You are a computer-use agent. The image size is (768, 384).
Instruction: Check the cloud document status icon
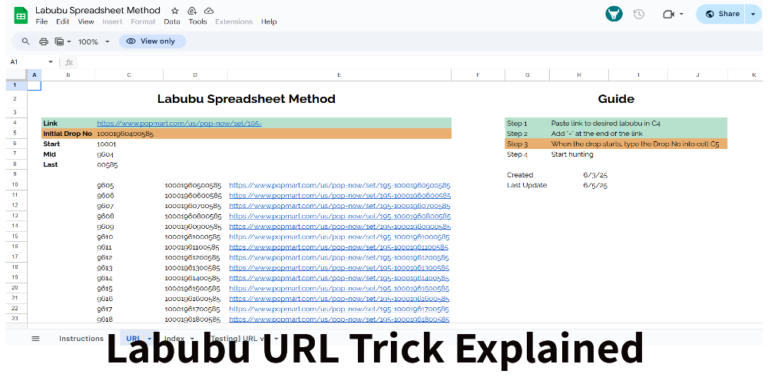209,10
